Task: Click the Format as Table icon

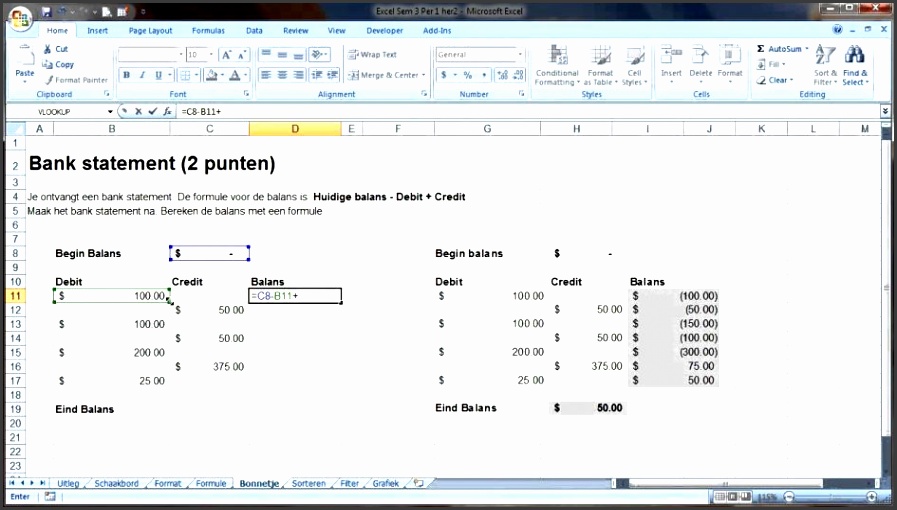Action: (600, 65)
